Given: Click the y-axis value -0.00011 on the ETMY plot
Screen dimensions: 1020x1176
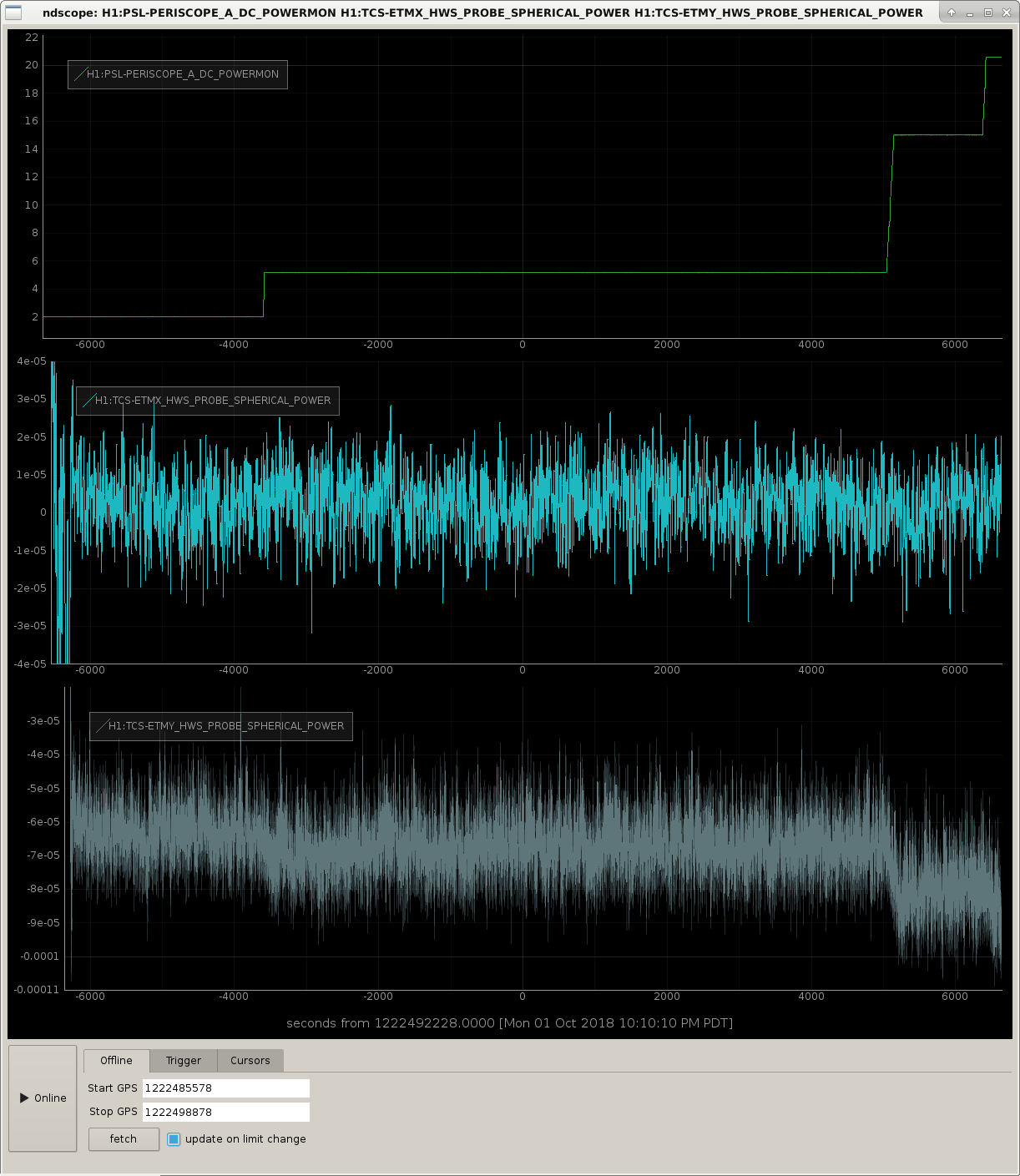Looking at the screenshot, I should [37, 990].
